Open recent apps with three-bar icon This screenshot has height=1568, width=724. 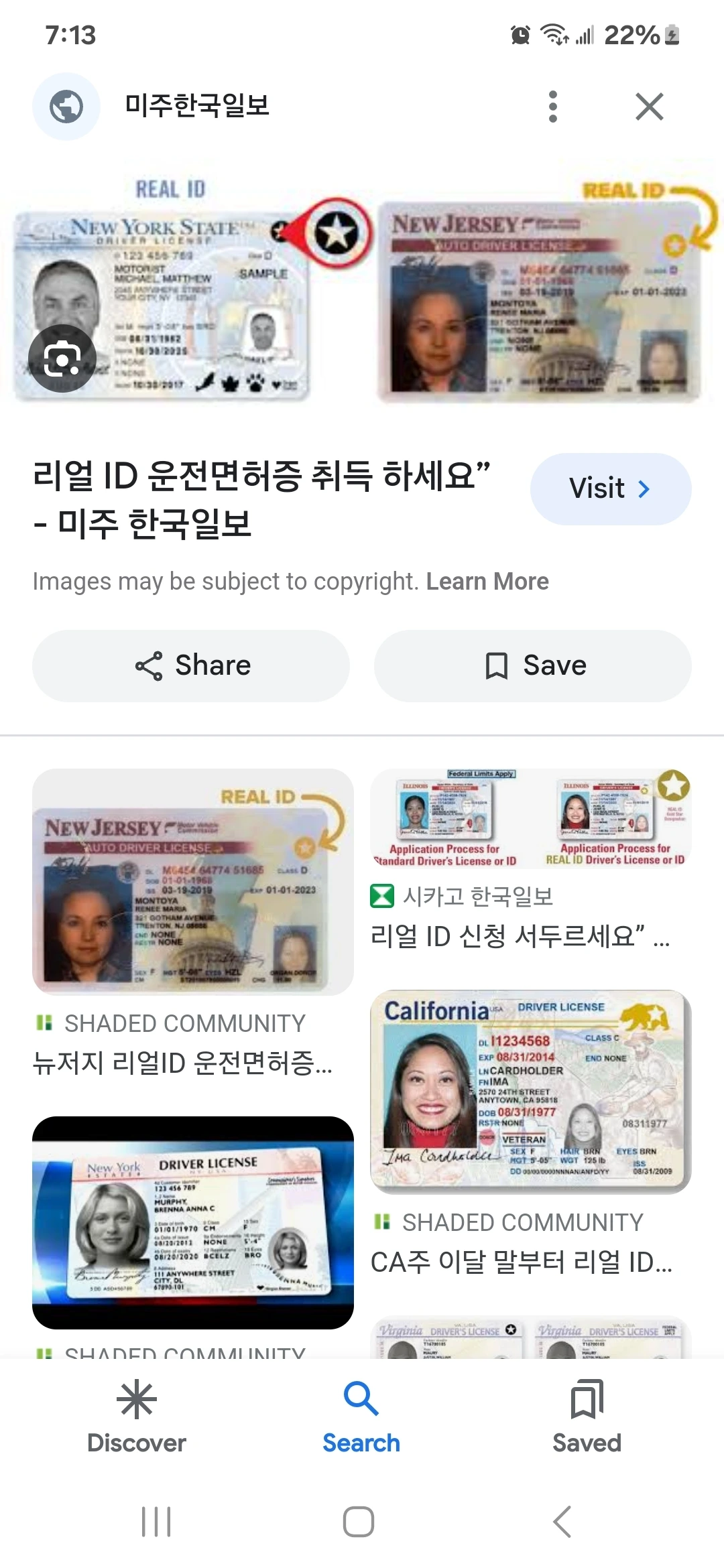click(x=156, y=1522)
